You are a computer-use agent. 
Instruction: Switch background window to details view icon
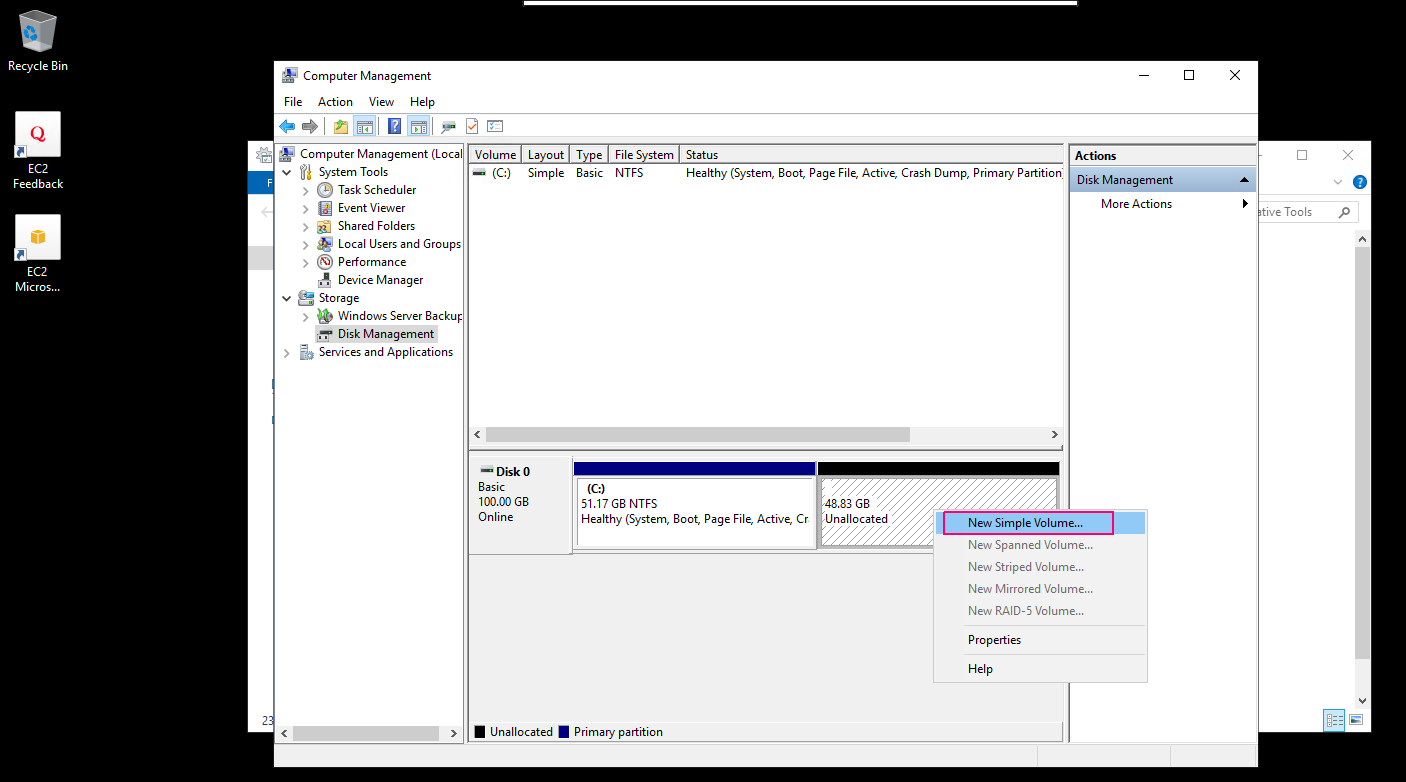point(1334,719)
